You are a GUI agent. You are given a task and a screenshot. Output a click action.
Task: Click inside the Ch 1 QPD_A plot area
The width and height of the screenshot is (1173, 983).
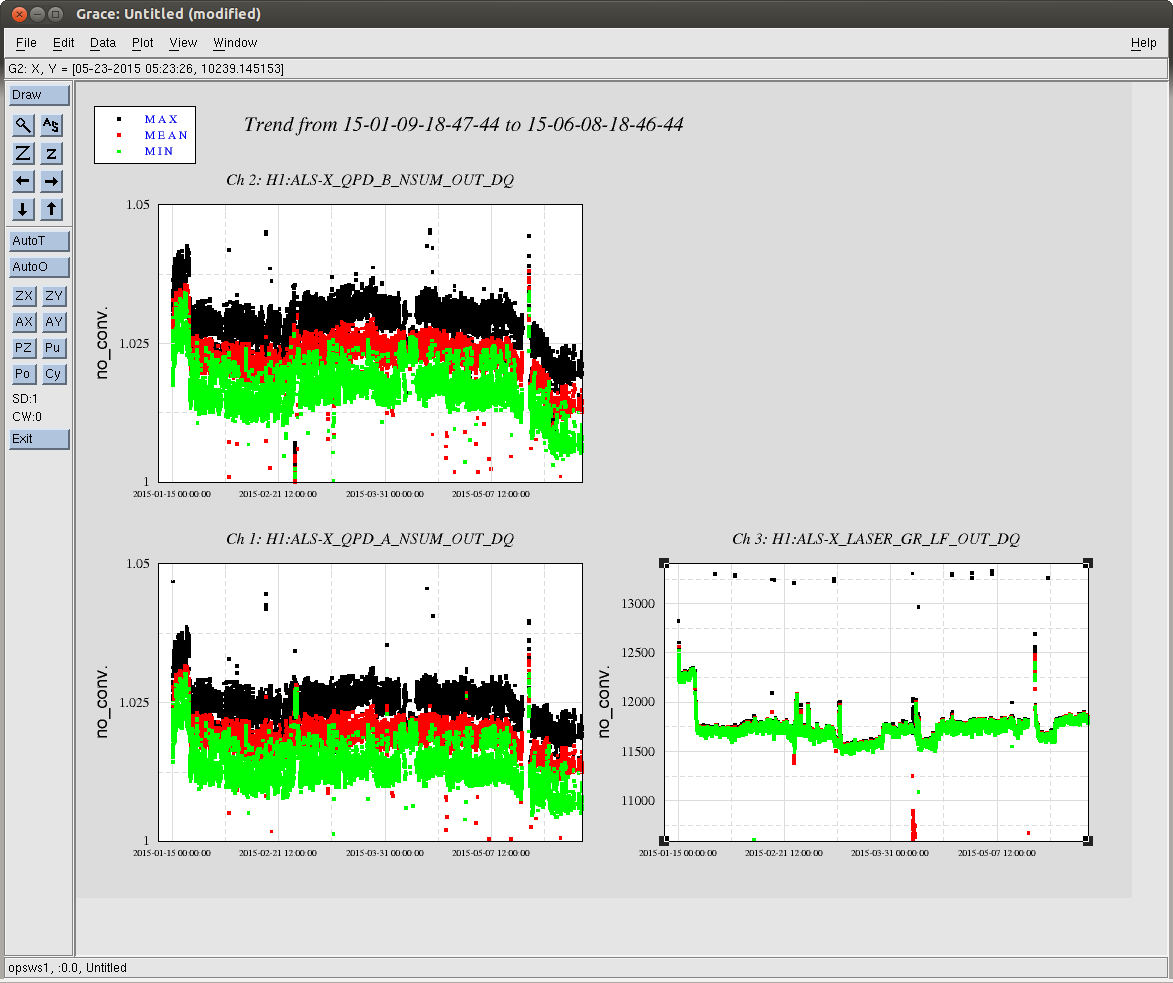[370, 702]
